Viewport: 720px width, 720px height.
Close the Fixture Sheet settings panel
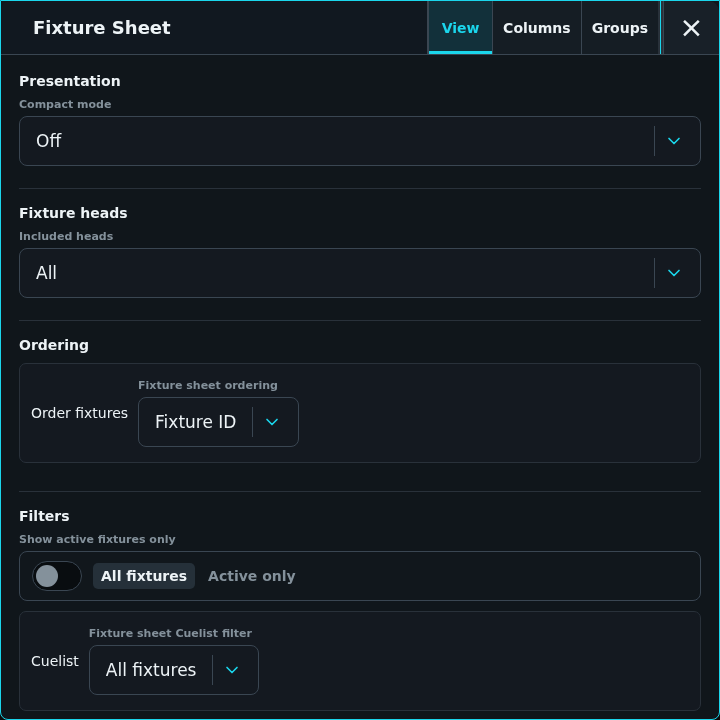691,28
